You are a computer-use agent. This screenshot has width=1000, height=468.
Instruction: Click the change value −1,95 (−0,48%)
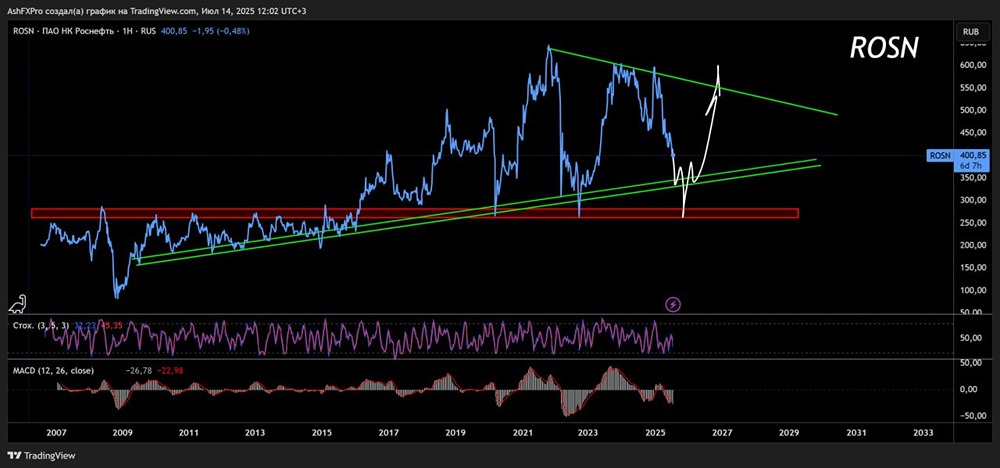coord(221,31)
